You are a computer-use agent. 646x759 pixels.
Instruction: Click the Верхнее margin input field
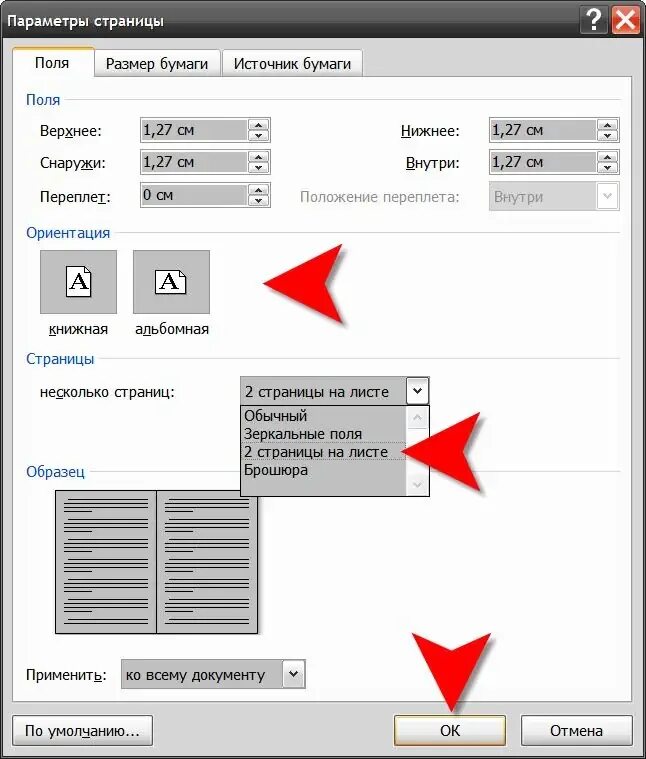(194, 130)
